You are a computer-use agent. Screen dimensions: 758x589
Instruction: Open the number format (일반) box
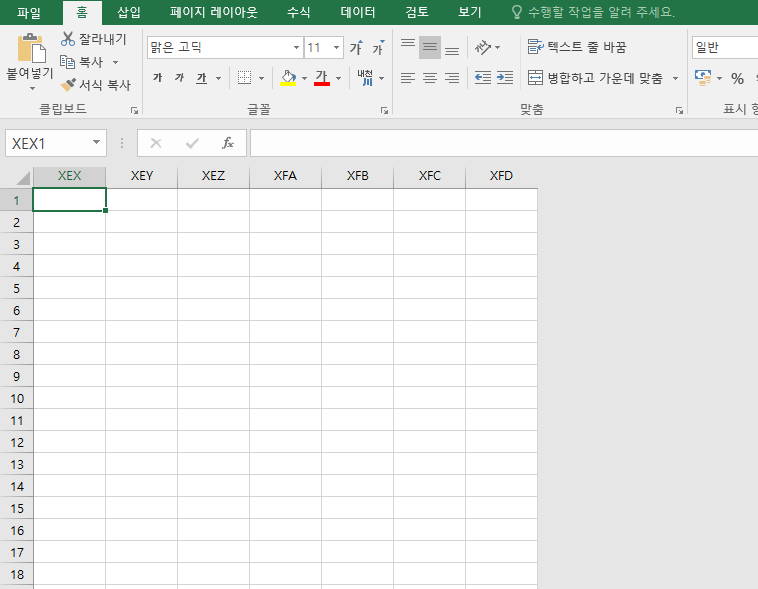click(x=725, y=47)
